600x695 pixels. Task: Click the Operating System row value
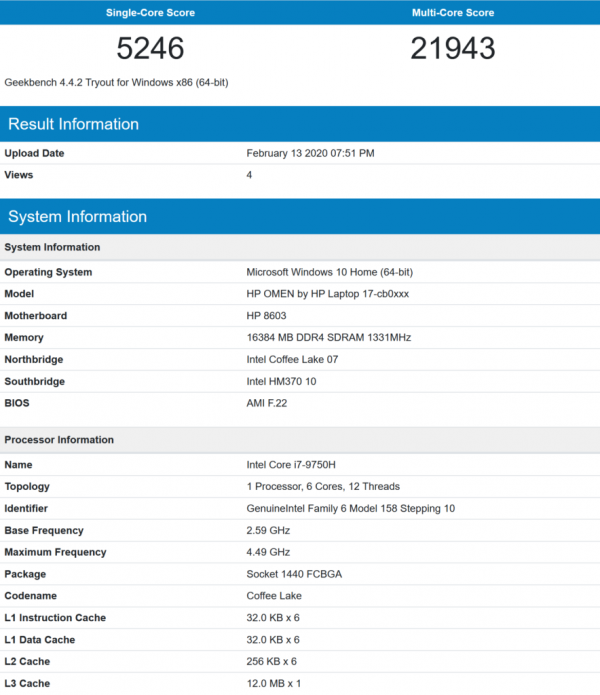point(330,272)
